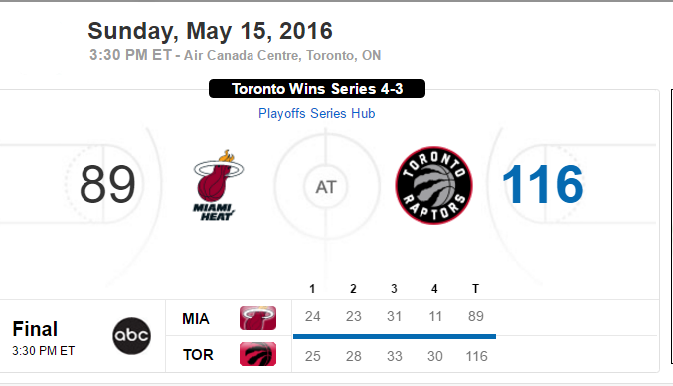Viewport: 673px width, 386px height.
Task: Select the MIA team abbreviation
Action: click(x=196, y=319)
